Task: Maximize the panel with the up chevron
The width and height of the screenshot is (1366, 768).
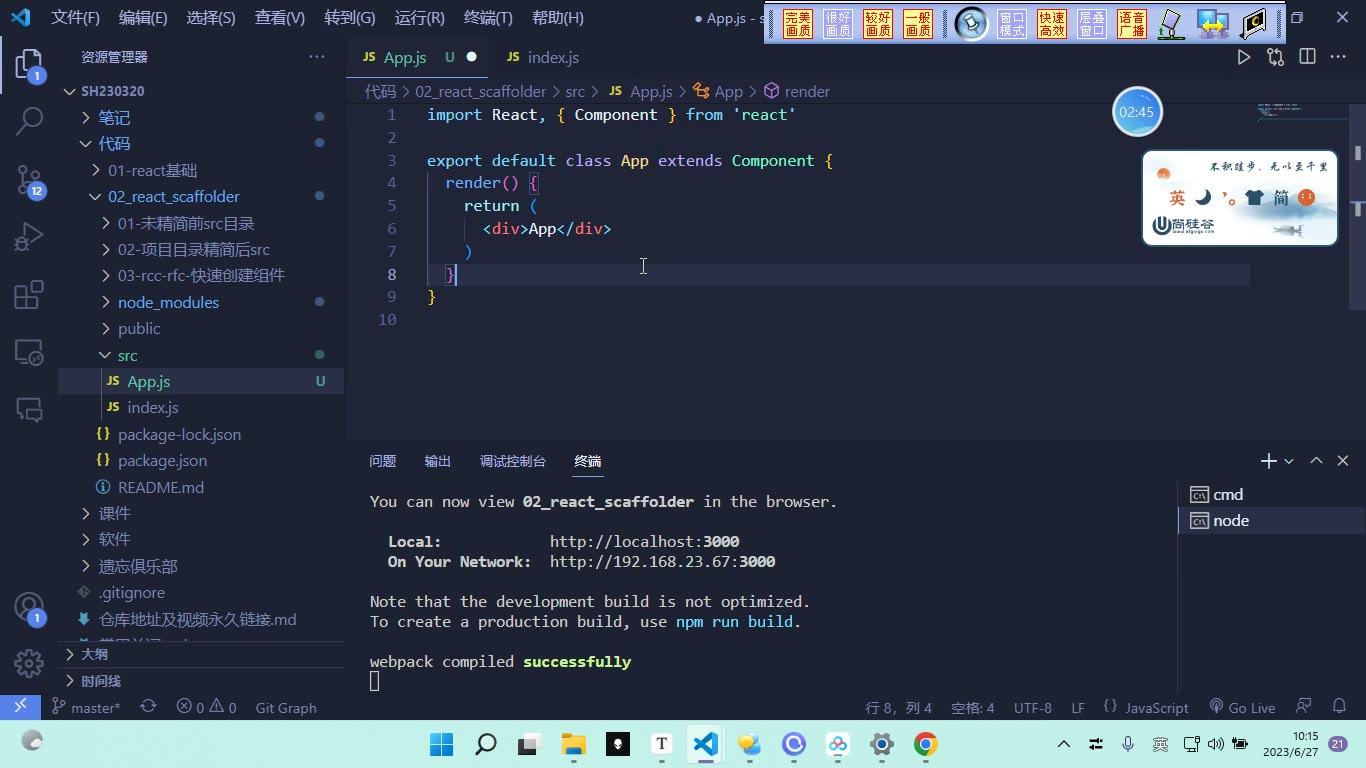Action: [x=1316, y=461]
